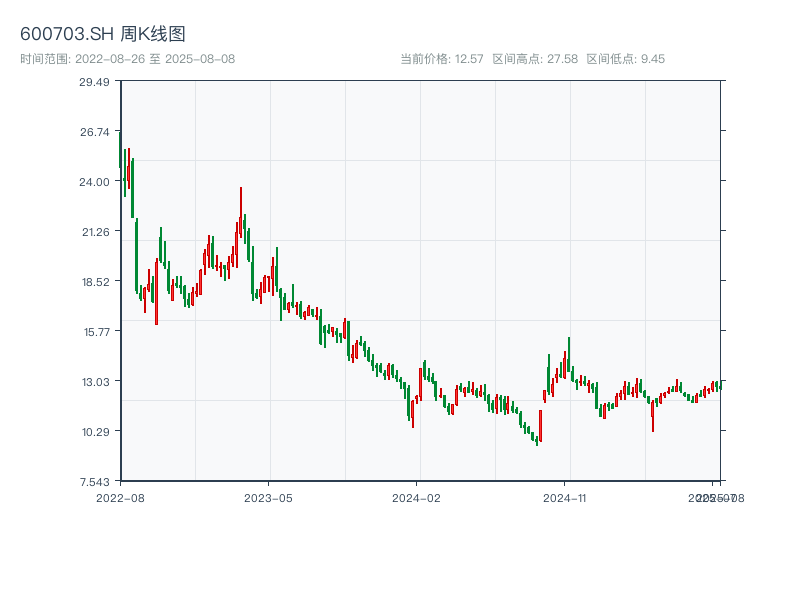The width and height of the screenshot is (800, 600).
Task: Click the tallest red candle near early 2023 peak
Action: coord(241,212)
